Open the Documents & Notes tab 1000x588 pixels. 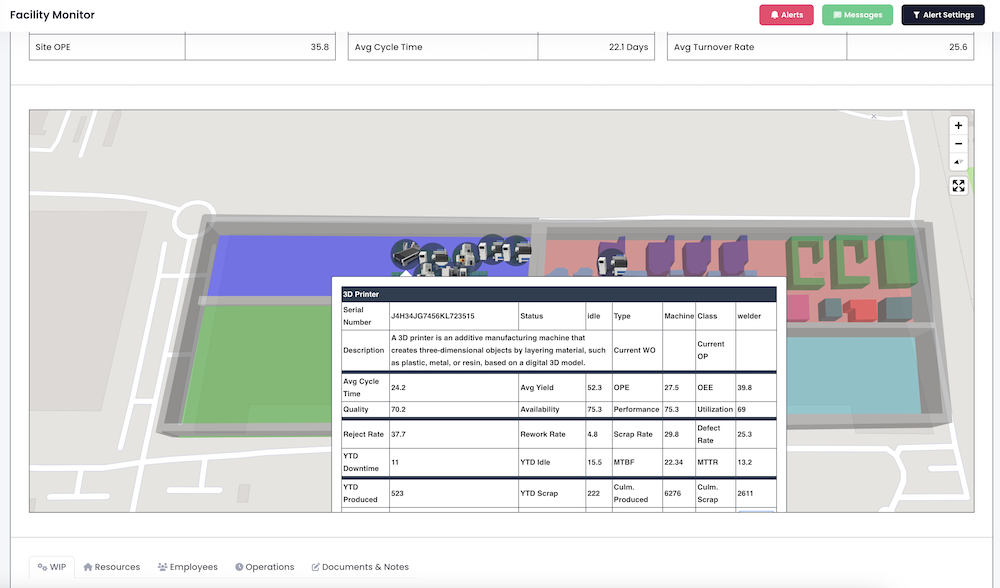[x=365, y=567]
